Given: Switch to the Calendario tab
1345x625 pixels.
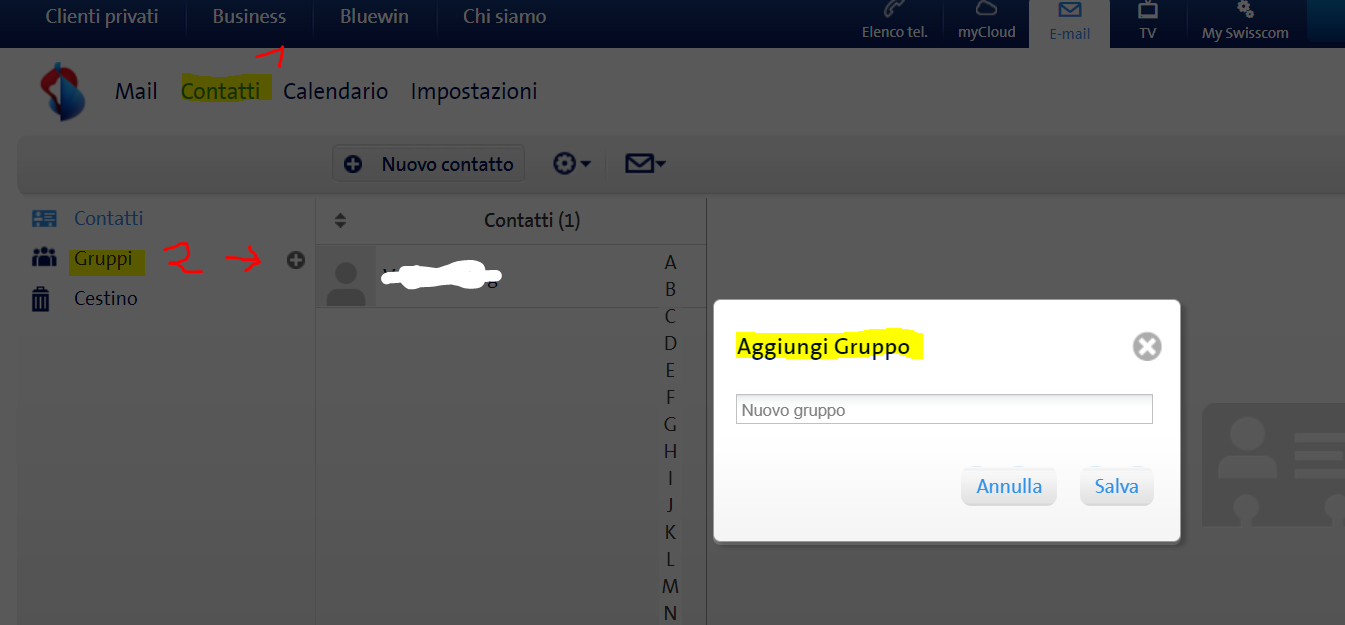Looking at the screenshot, I should (335, 91).
